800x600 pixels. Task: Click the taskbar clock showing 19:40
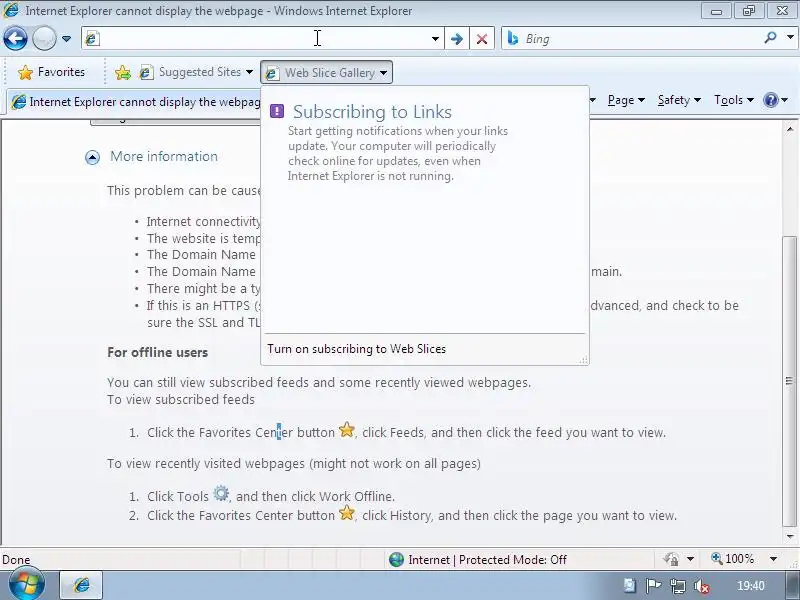[751, 586]
